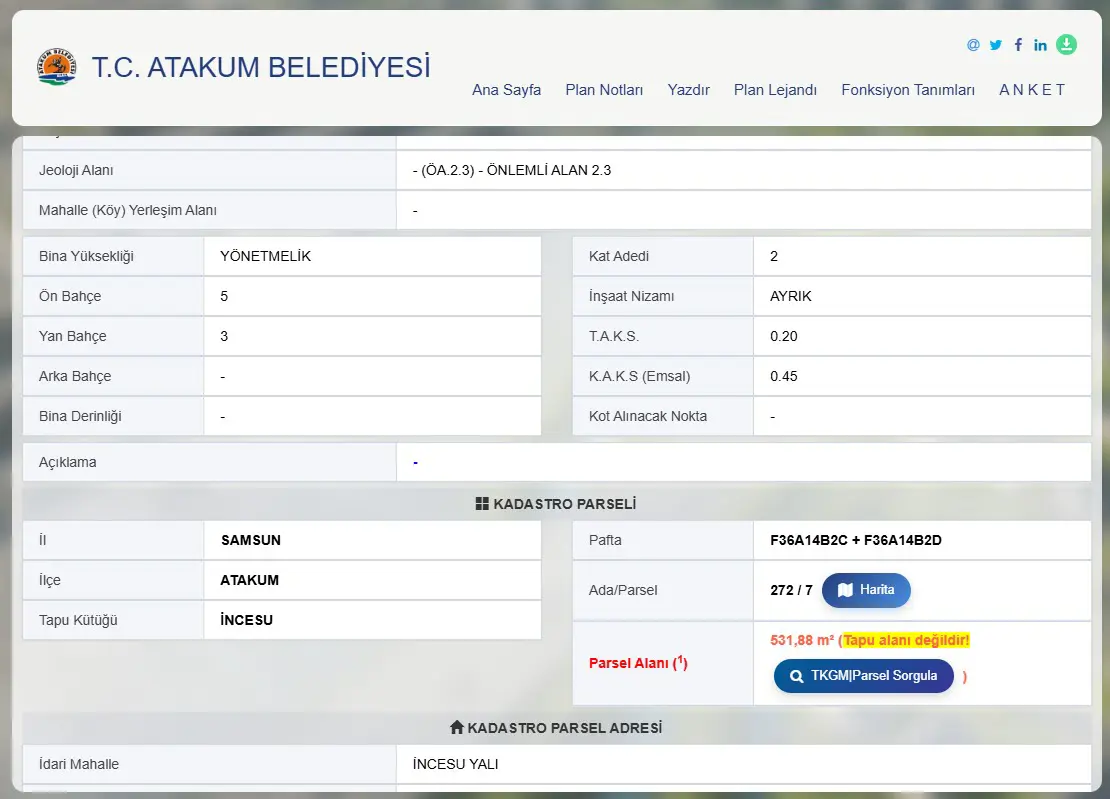Click the Kat Adedi value 2
This screenshot has width=1110, height=799.
pos(774,256)
